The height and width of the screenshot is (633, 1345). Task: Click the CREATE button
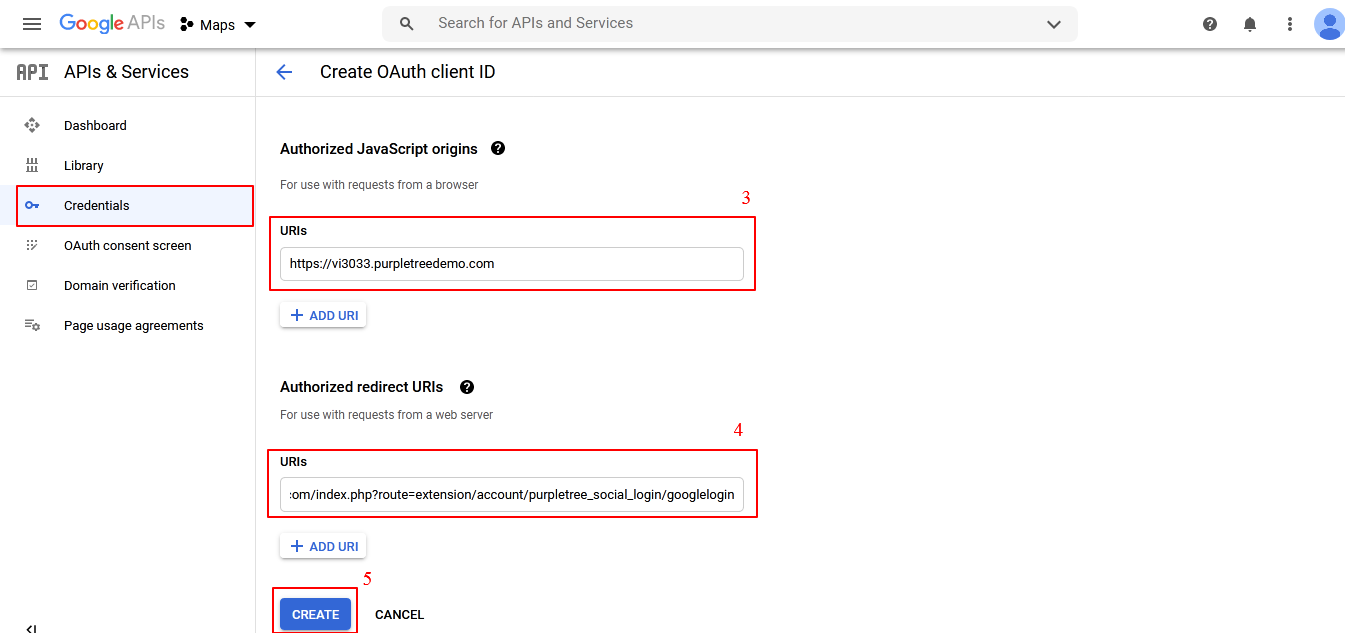click(x=316, y=614)
